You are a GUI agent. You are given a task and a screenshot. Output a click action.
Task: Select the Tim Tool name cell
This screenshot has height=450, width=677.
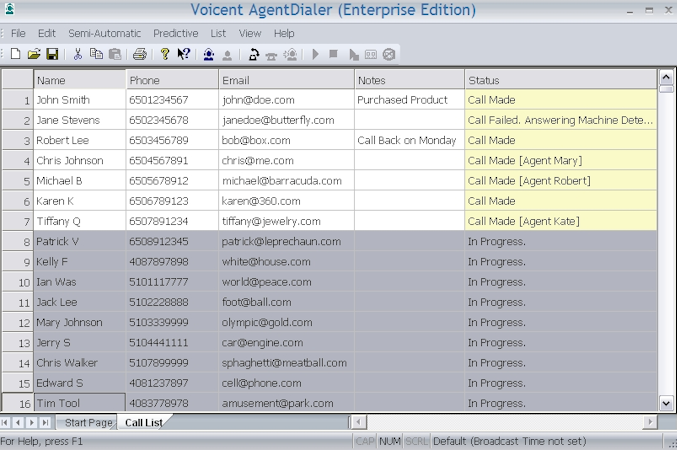79,403
